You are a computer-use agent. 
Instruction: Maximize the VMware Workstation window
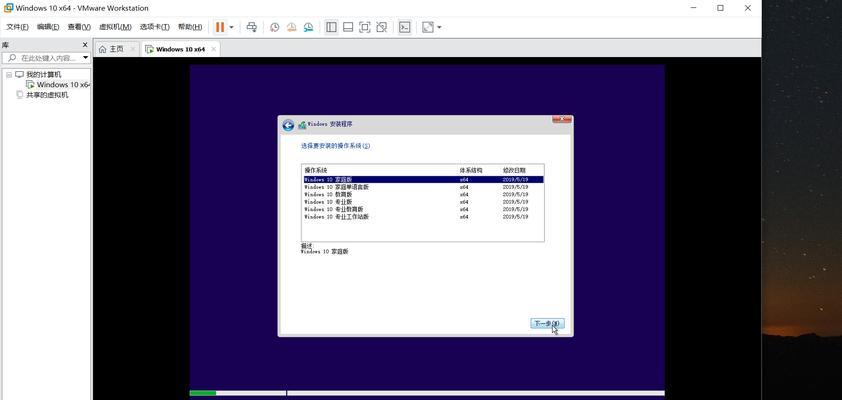click(721, 8)
